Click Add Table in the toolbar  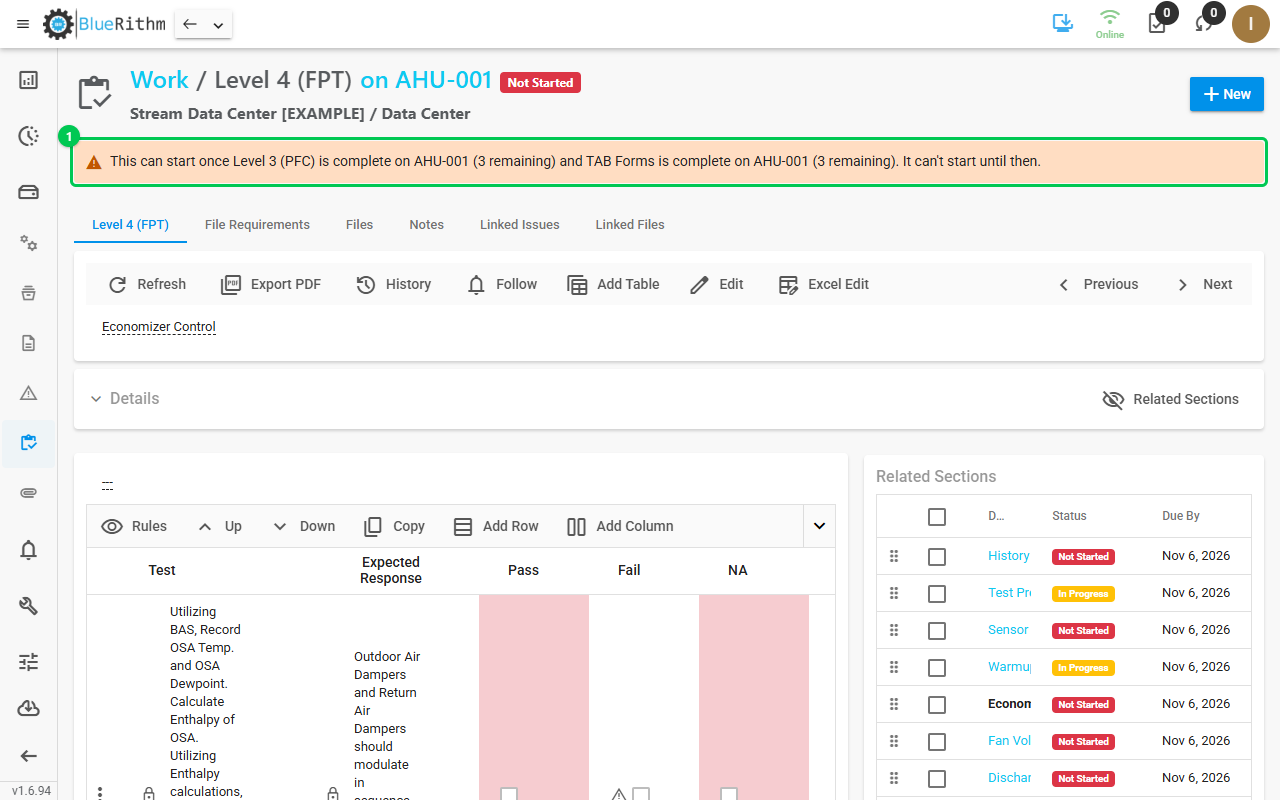(x=613, y=284)
